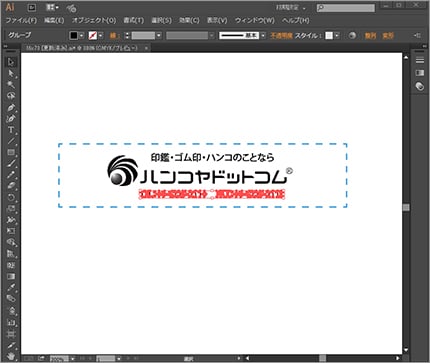Open the bottom icon in the right panel dock
This screenshot has height=363, width=430.
point(420,86)
